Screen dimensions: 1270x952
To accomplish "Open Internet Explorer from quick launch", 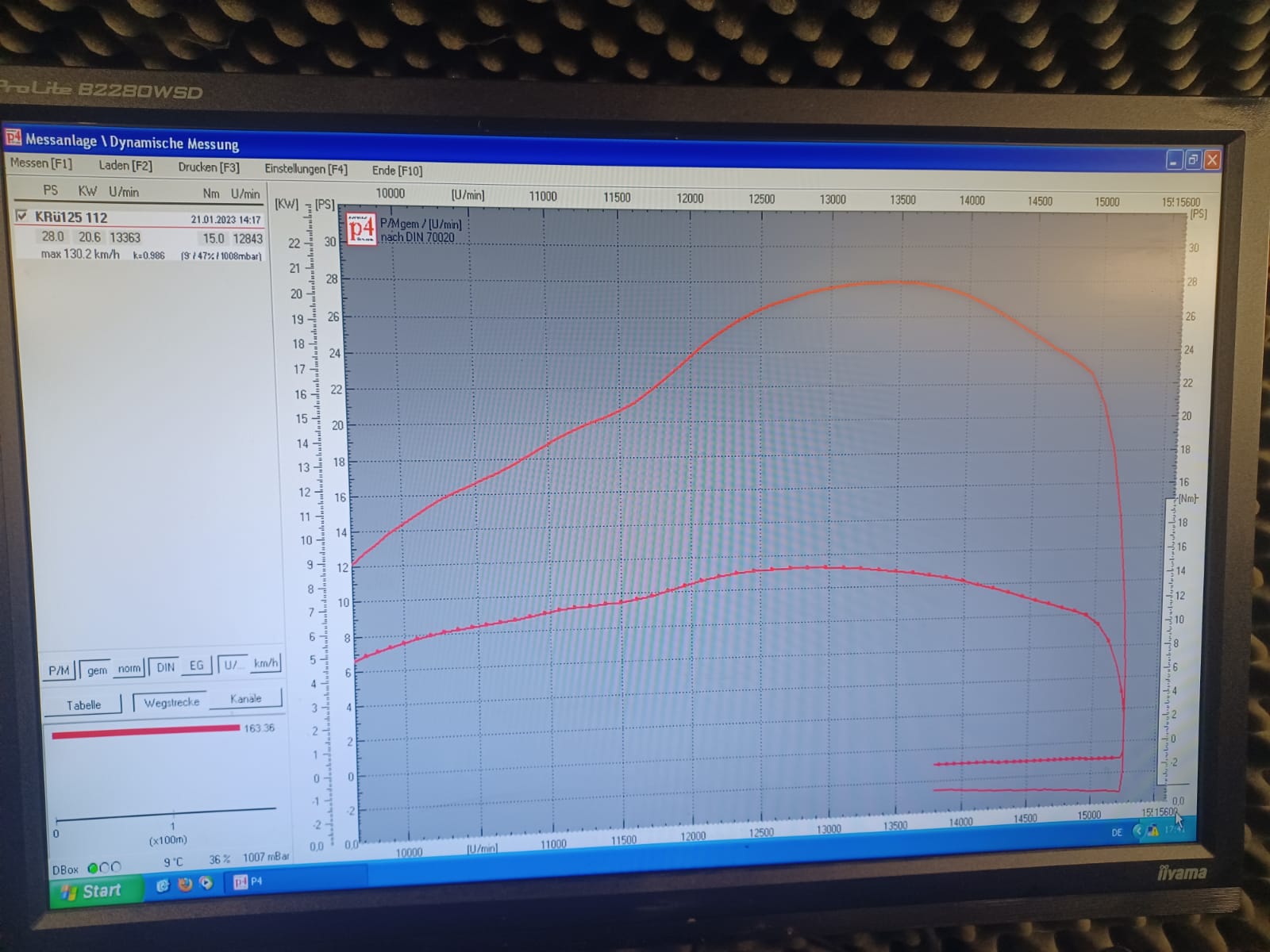I will (163, 885).
